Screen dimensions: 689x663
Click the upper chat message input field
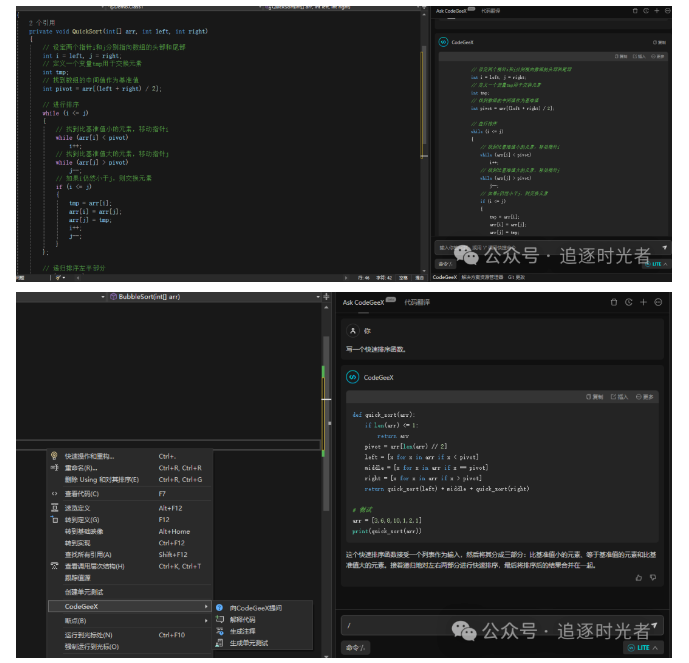click(551, 248)
